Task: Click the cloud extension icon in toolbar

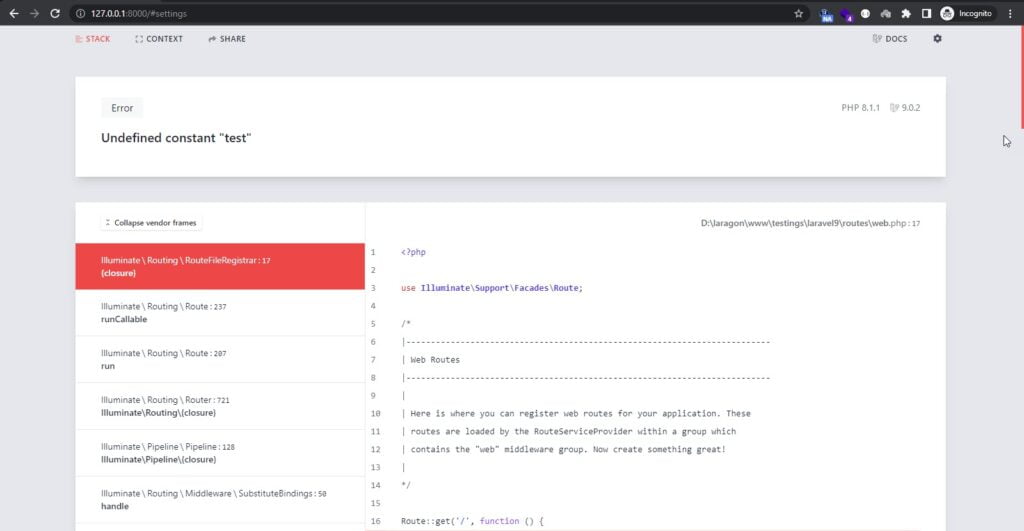Action: [x=886, y=13]
